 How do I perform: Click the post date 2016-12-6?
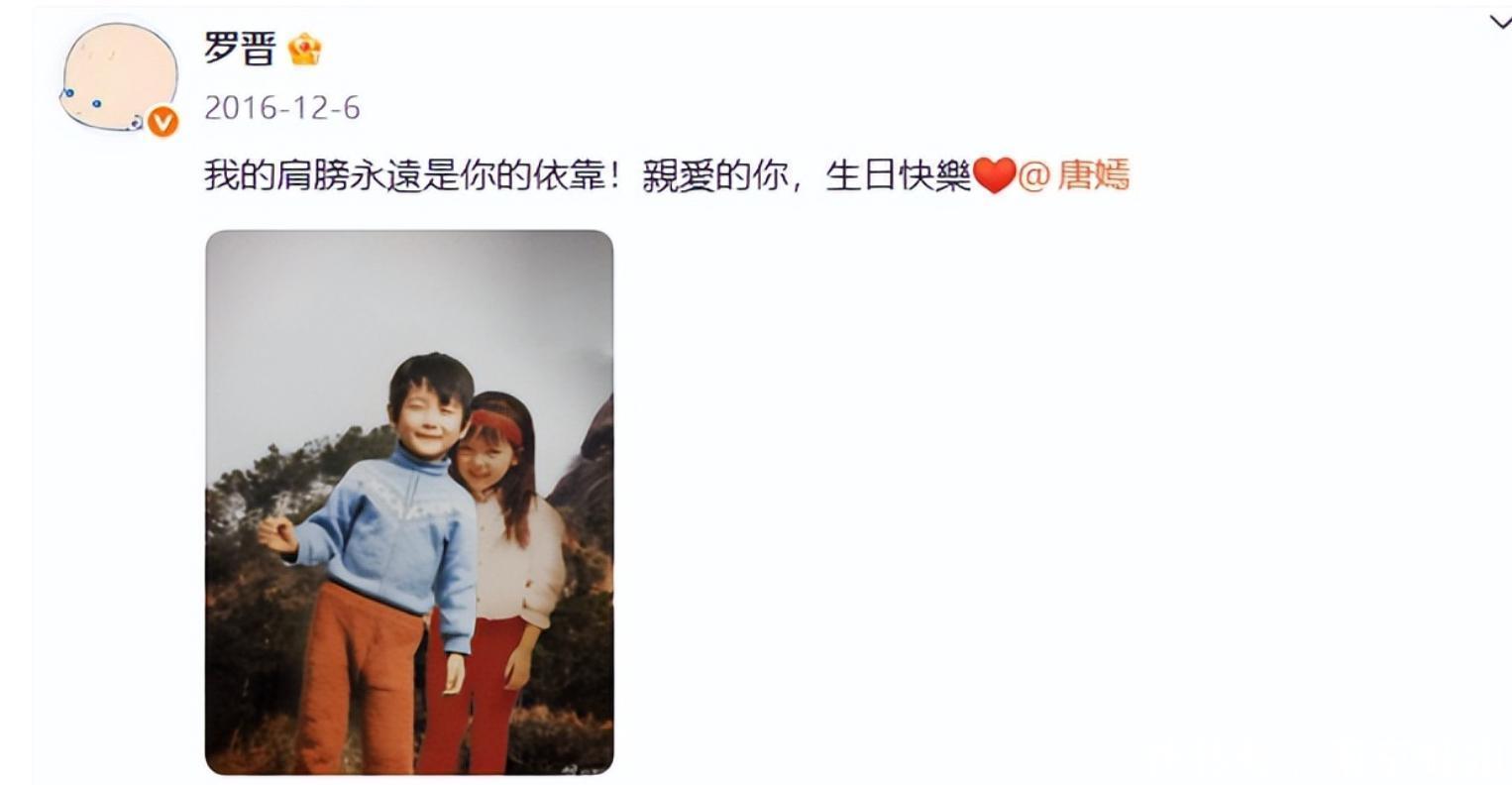[282, 107]
